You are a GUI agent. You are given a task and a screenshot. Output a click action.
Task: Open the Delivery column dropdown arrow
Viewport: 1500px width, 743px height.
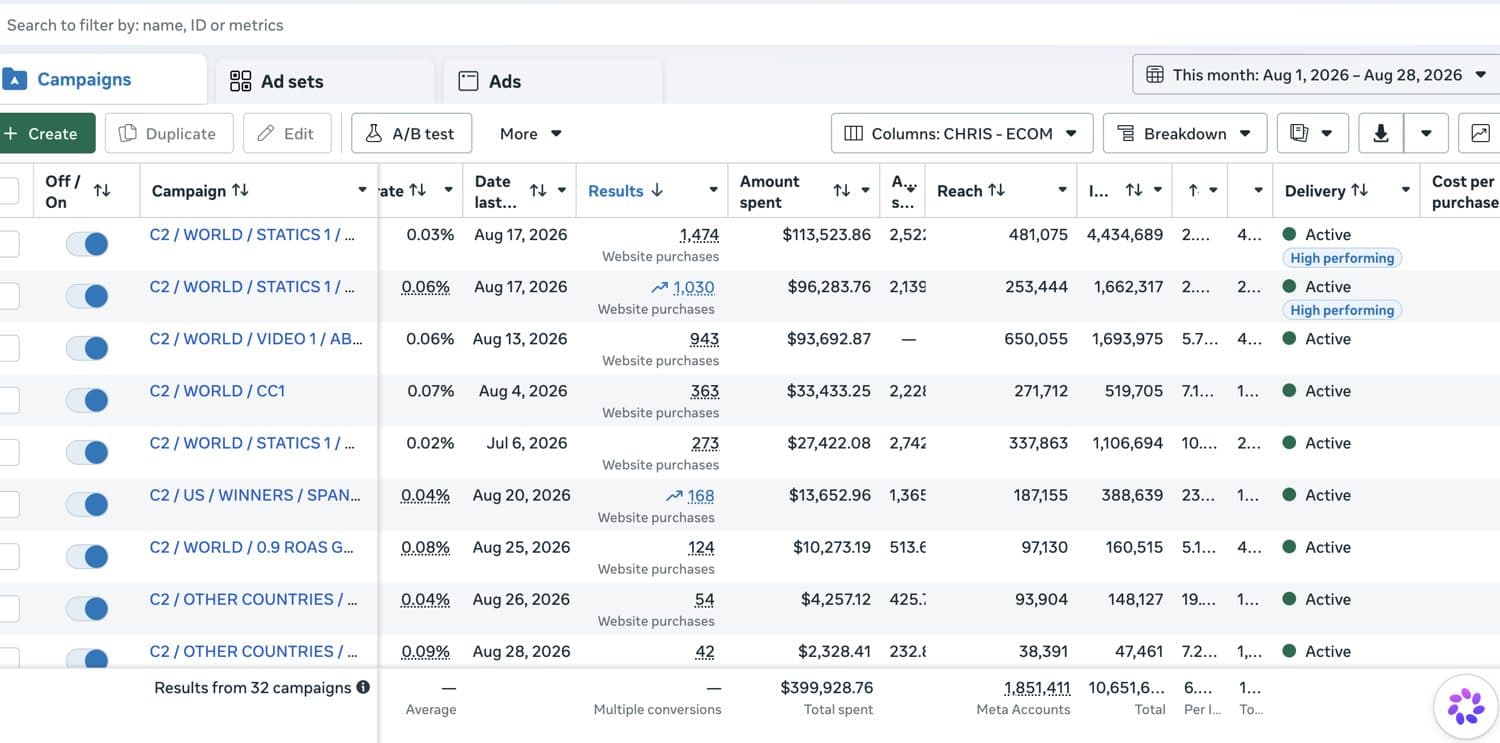tap(1406, 190)
